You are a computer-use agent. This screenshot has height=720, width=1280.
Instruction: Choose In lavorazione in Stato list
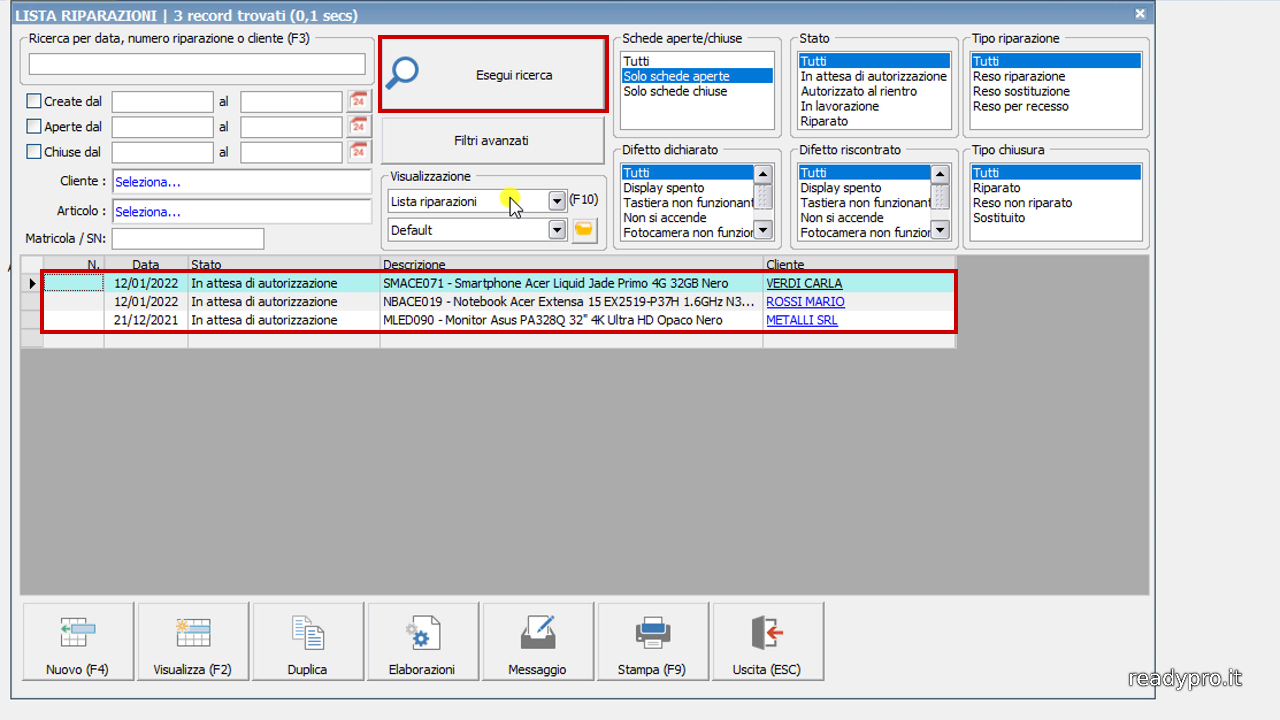click(x=839, y=106)
